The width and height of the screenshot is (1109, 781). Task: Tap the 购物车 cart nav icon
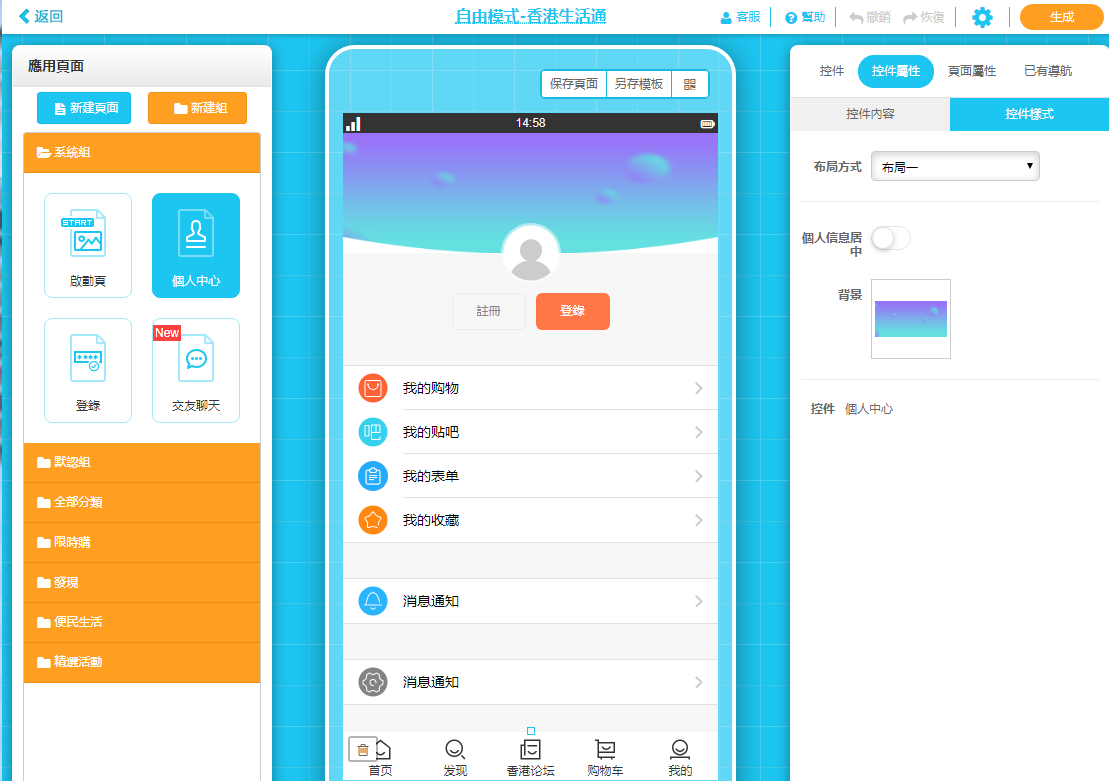click(x=605, y=749)
